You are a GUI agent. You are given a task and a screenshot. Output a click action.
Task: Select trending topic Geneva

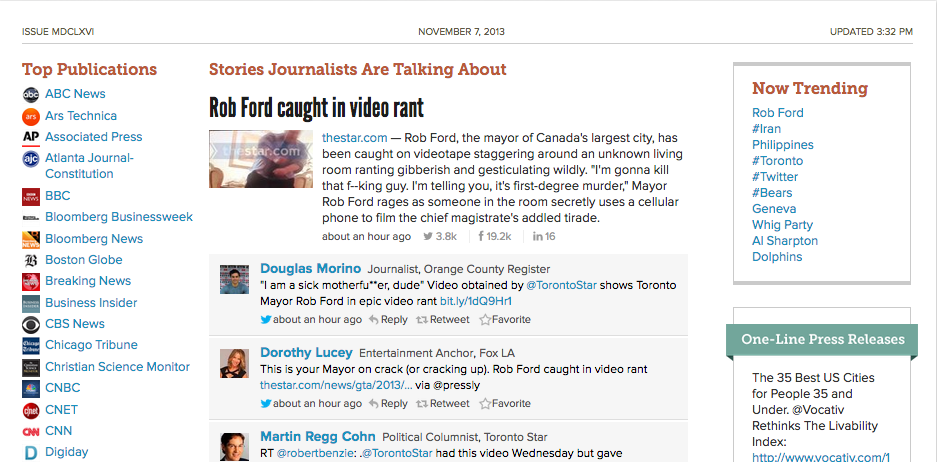[x=774, y=209]
